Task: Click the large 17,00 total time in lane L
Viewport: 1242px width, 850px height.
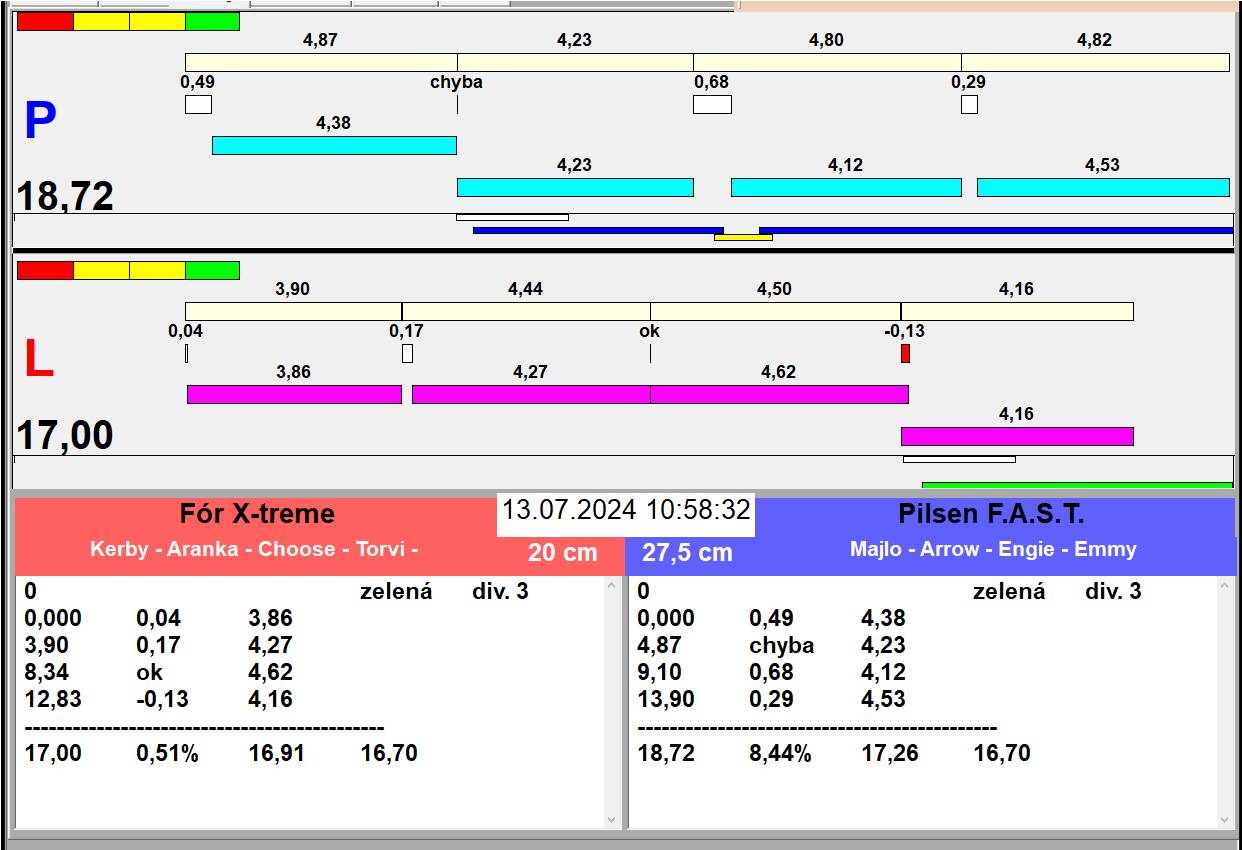Action: pyautogui.click(x=65, y=436)
